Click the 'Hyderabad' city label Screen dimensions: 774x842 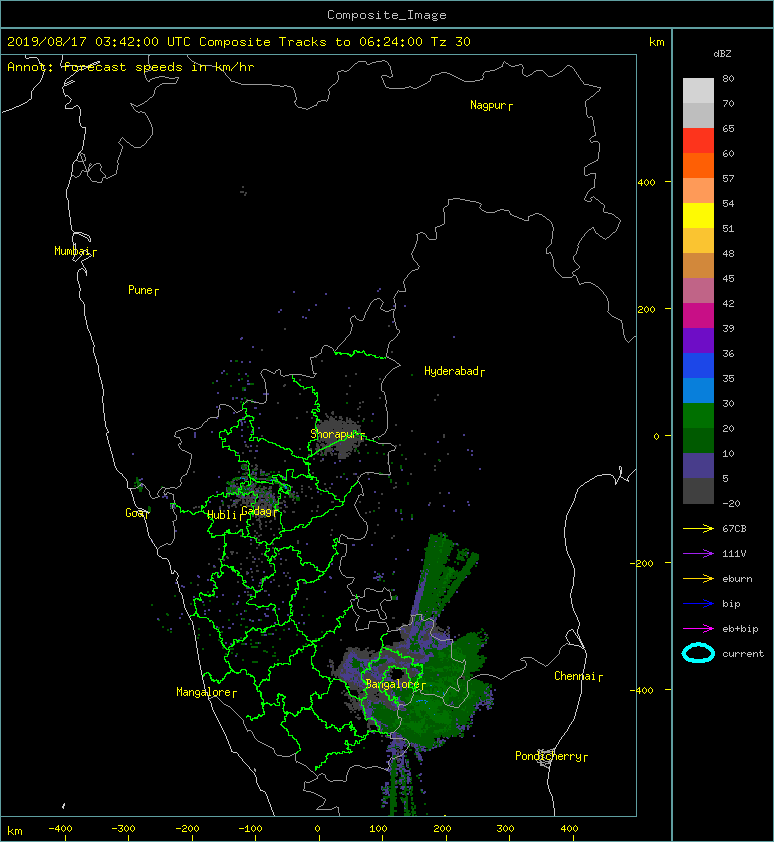454,371
